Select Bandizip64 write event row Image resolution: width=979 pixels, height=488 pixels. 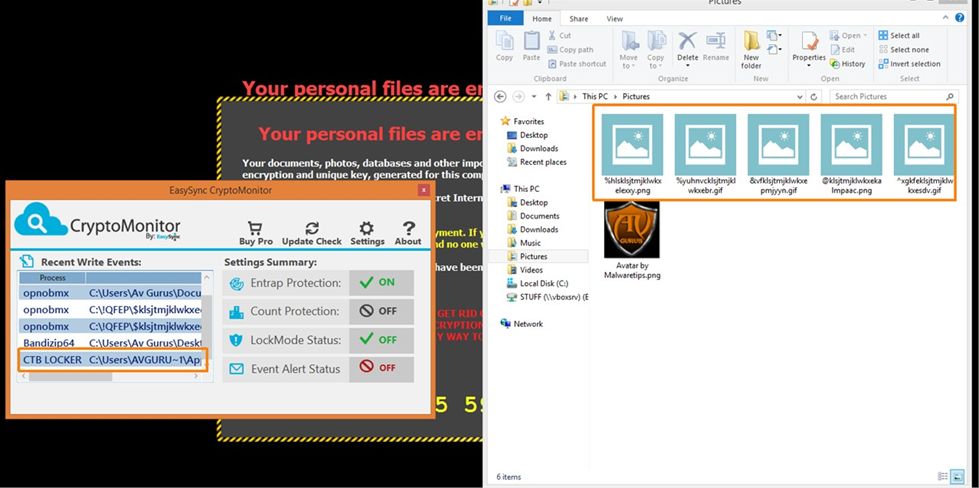click(110, 343)
